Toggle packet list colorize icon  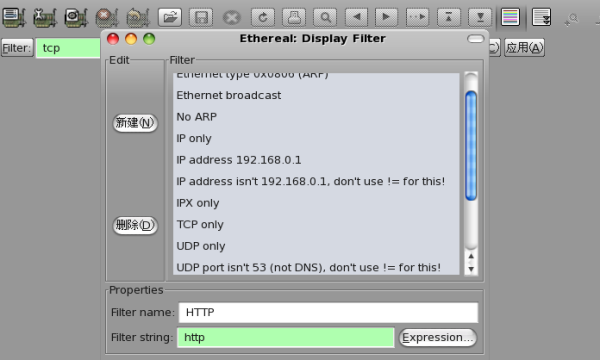coord(510,17)
